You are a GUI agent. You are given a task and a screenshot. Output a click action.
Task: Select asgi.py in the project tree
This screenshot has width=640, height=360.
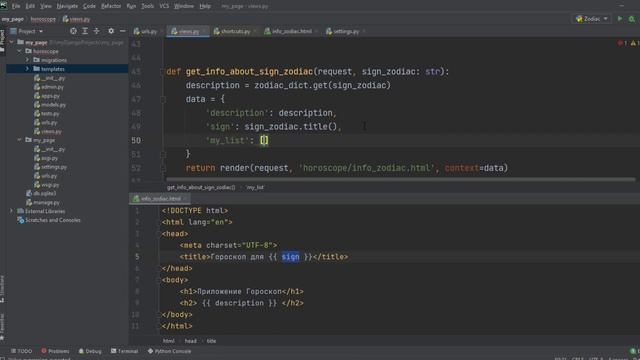pos(46,158)
